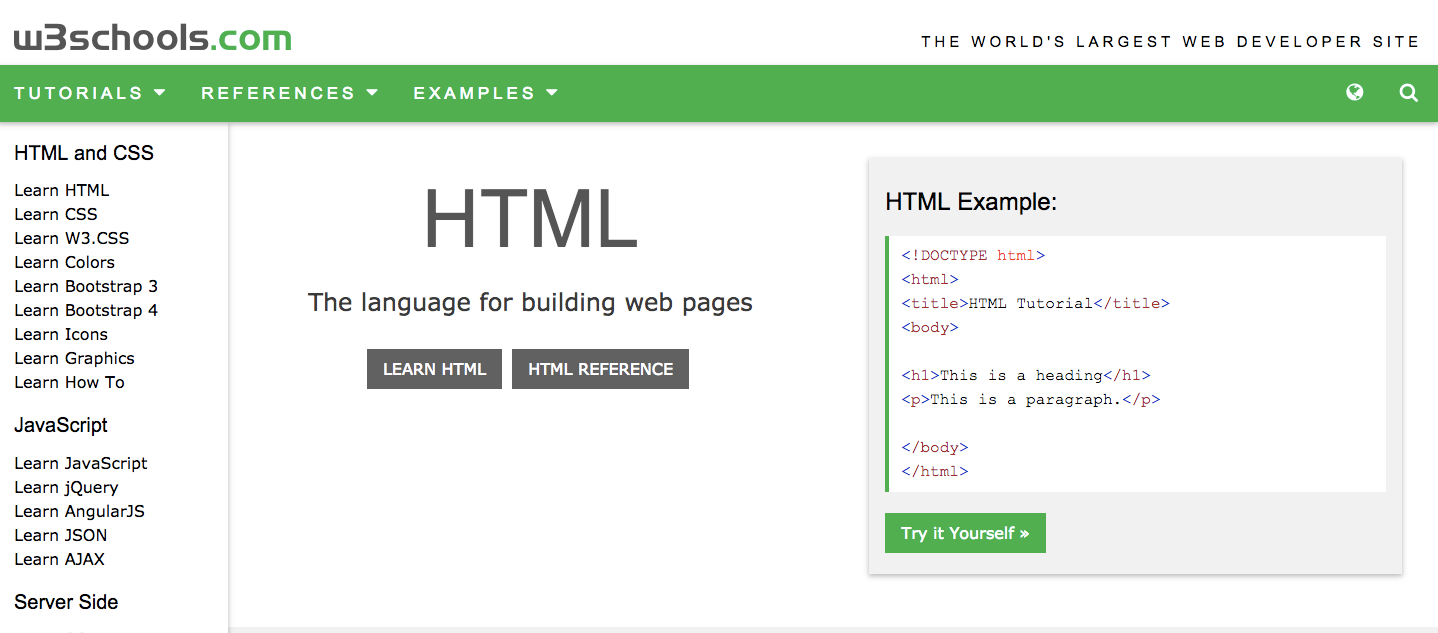Image resolution: width=1438 pixels, height=633 pixels.
Task: Click 'The language for building web pages' text
Action: [x=530, y=302]
